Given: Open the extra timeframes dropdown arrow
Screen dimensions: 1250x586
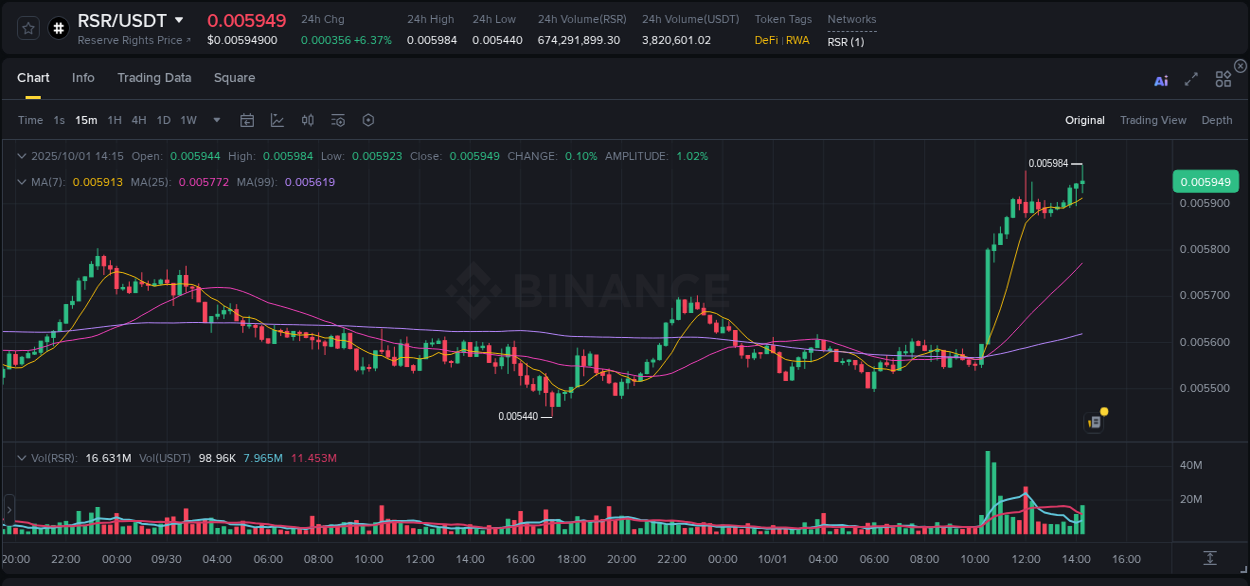Looking at the screenshot, I should coord(215,119).
